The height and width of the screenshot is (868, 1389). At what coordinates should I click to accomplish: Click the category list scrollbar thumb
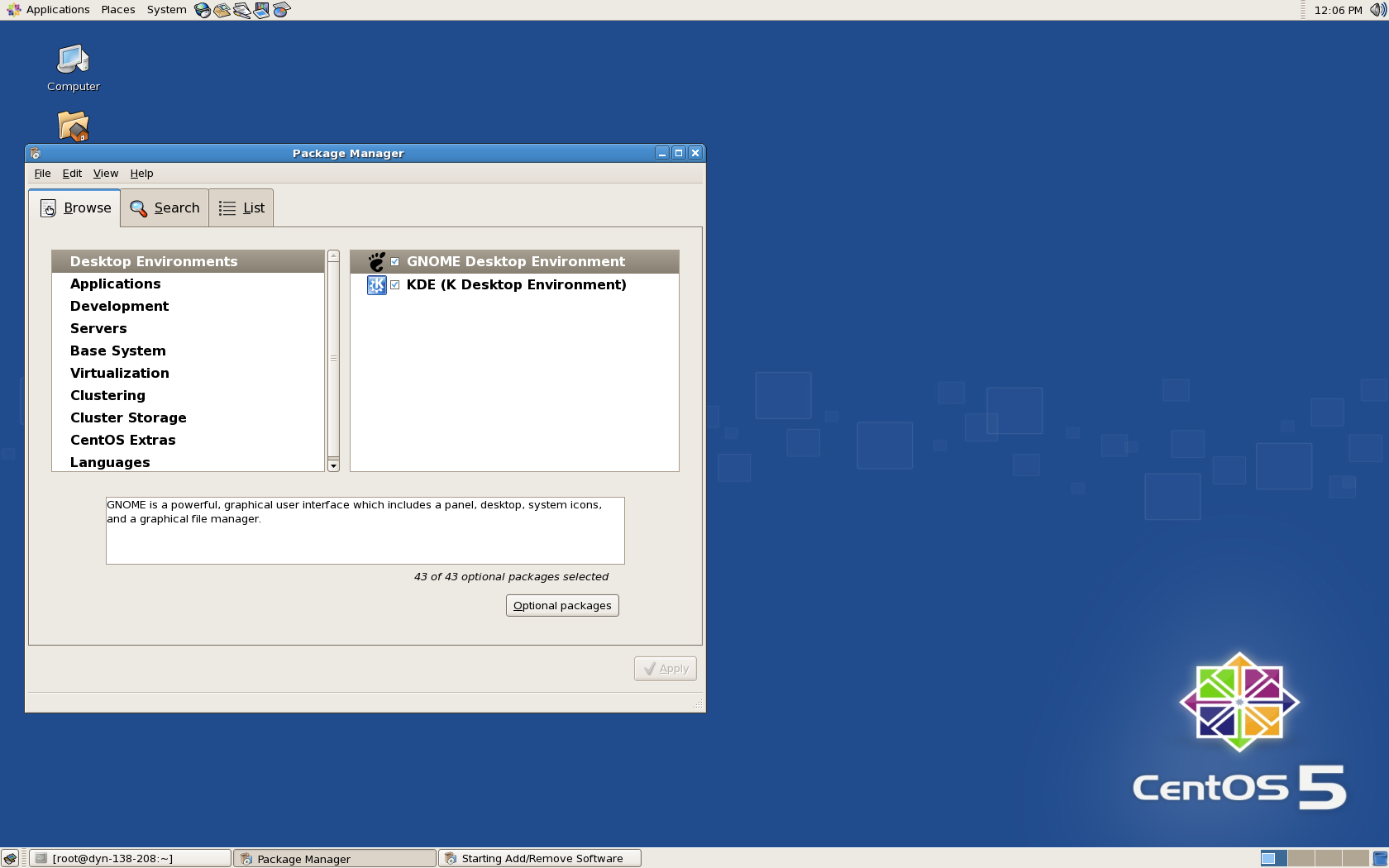[x=334, y=358]
